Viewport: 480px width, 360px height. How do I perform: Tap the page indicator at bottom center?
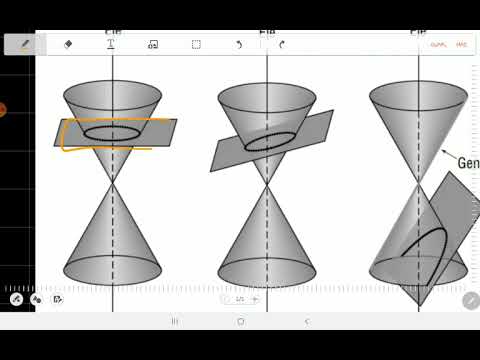pos(240,299)
